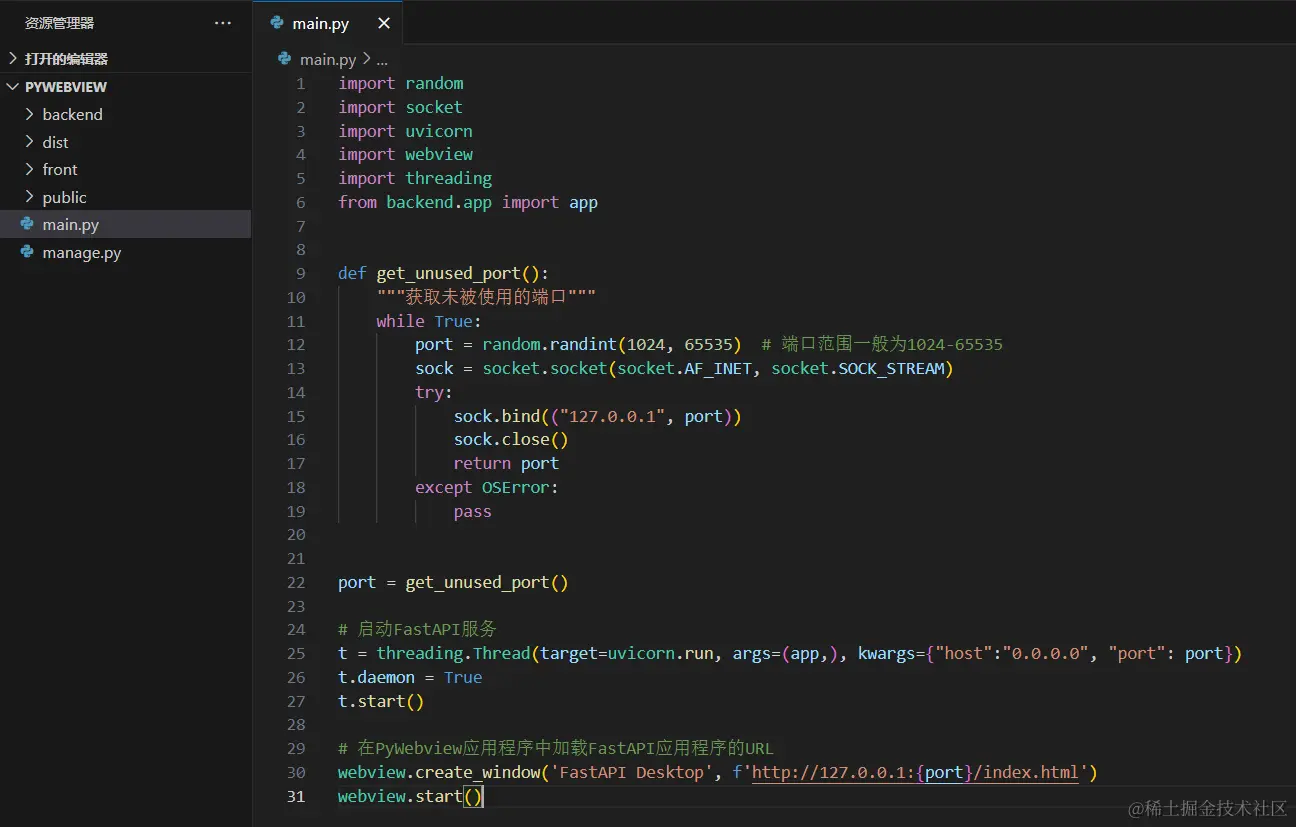Viewport: 1296px width, 827px height.
Task: Click 'return port' on line 17
Action: [506, 464]
